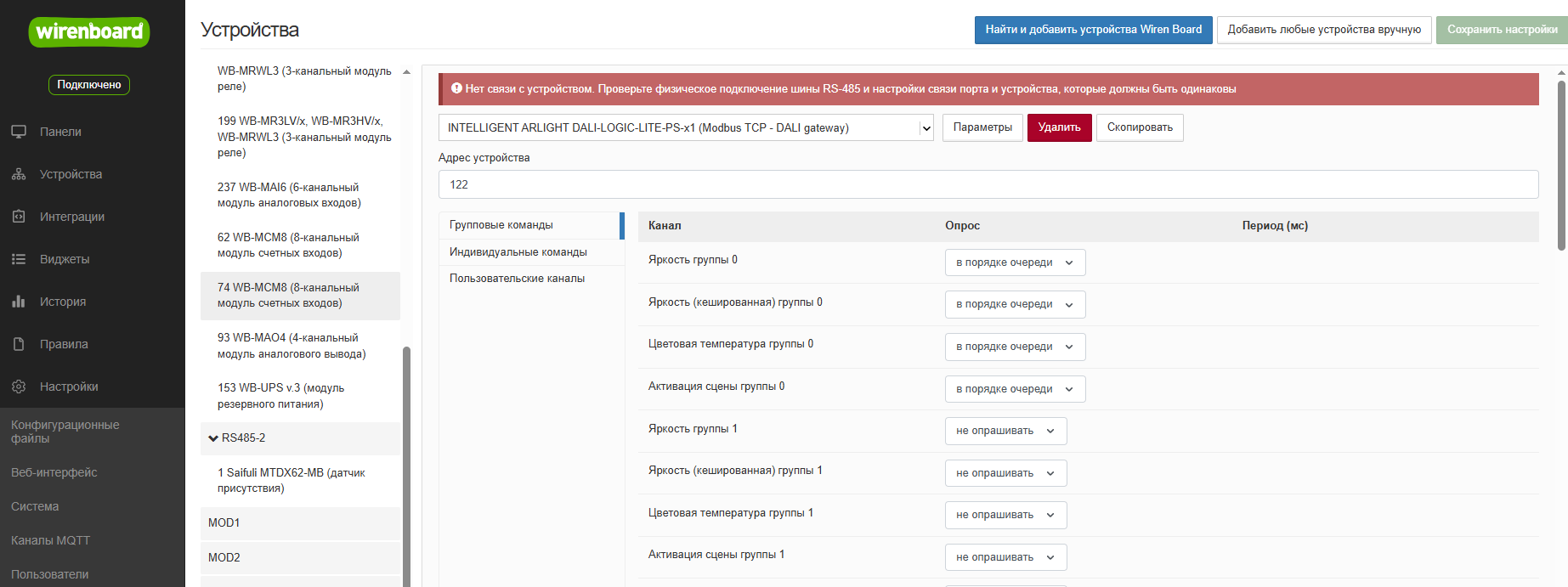Screen dimensions: 1568x587
Task: Click Найти и добавить устройства Wiren Board
Action: point(1093,30)
